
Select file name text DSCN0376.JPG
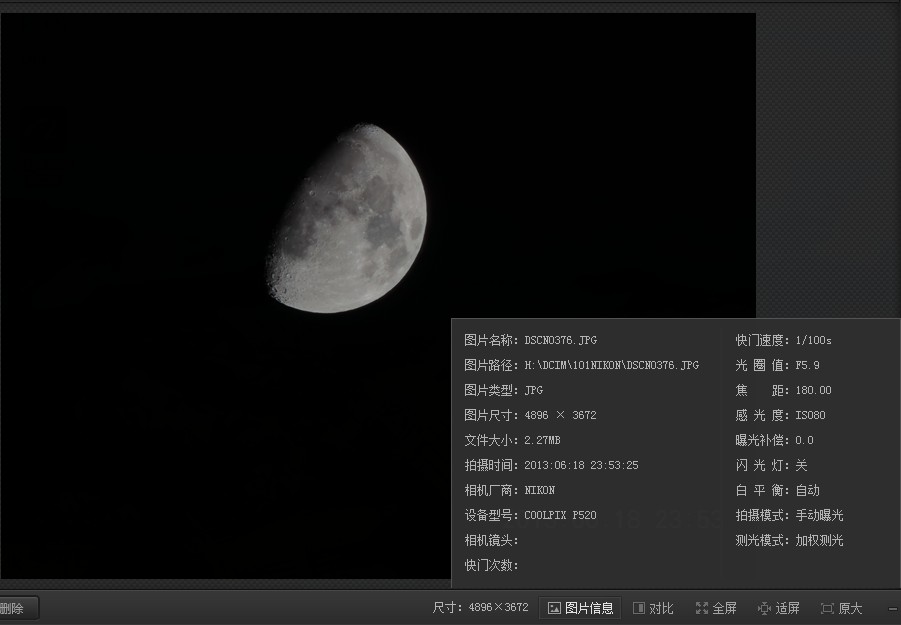tap(561, 340)
